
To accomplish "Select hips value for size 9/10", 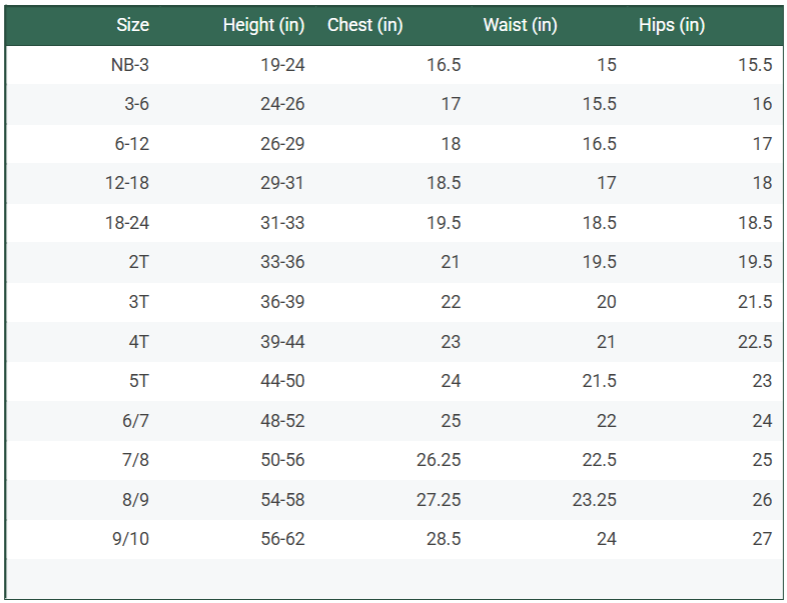I will tap(762, 539).
